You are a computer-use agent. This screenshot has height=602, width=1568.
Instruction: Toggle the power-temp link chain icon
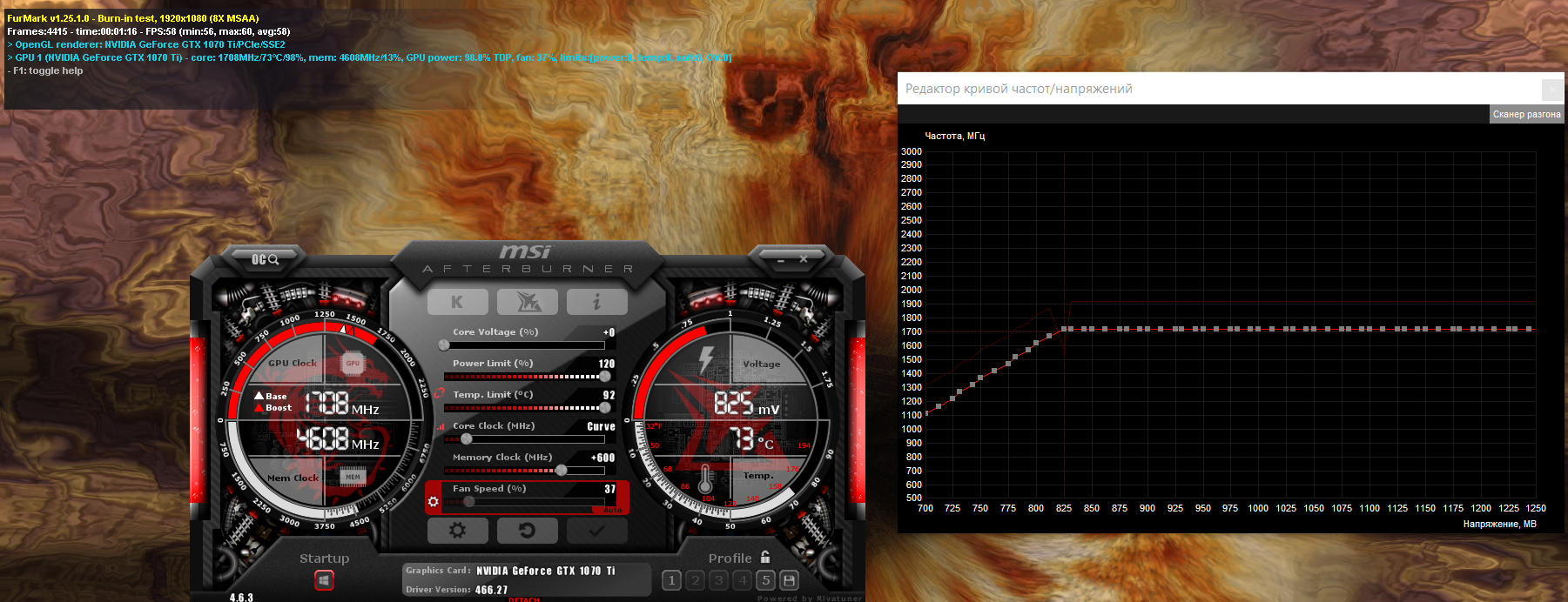pos(439,392)
